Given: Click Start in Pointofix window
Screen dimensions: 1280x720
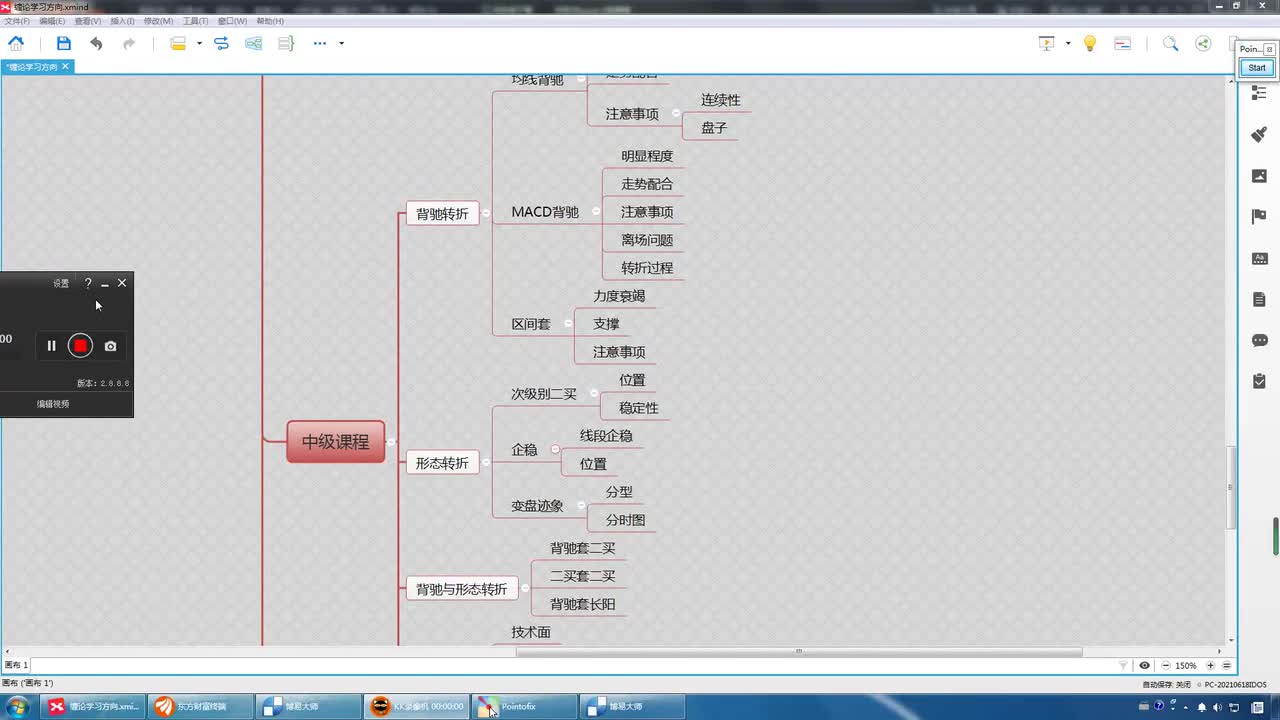Looking at the screenshot, I should coord(1257,68).
